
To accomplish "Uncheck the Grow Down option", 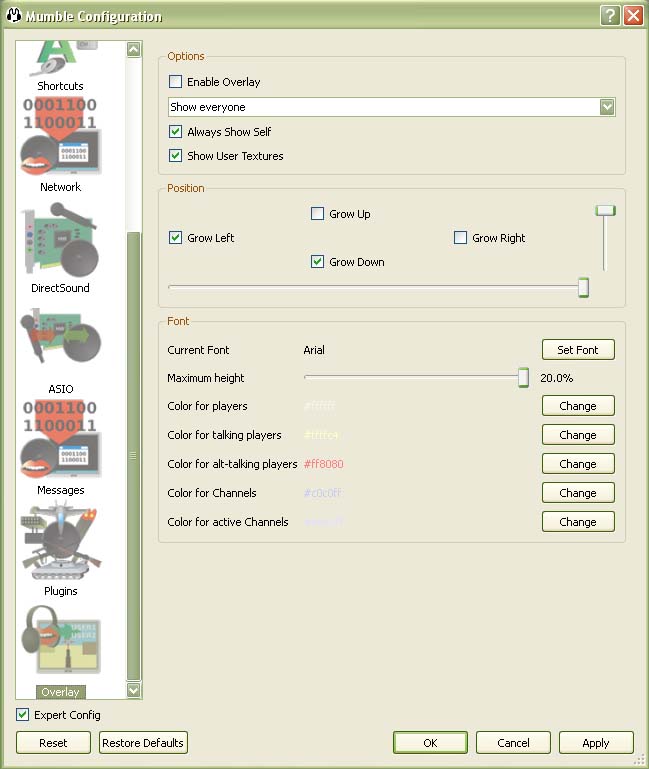I will coord(317,261).
